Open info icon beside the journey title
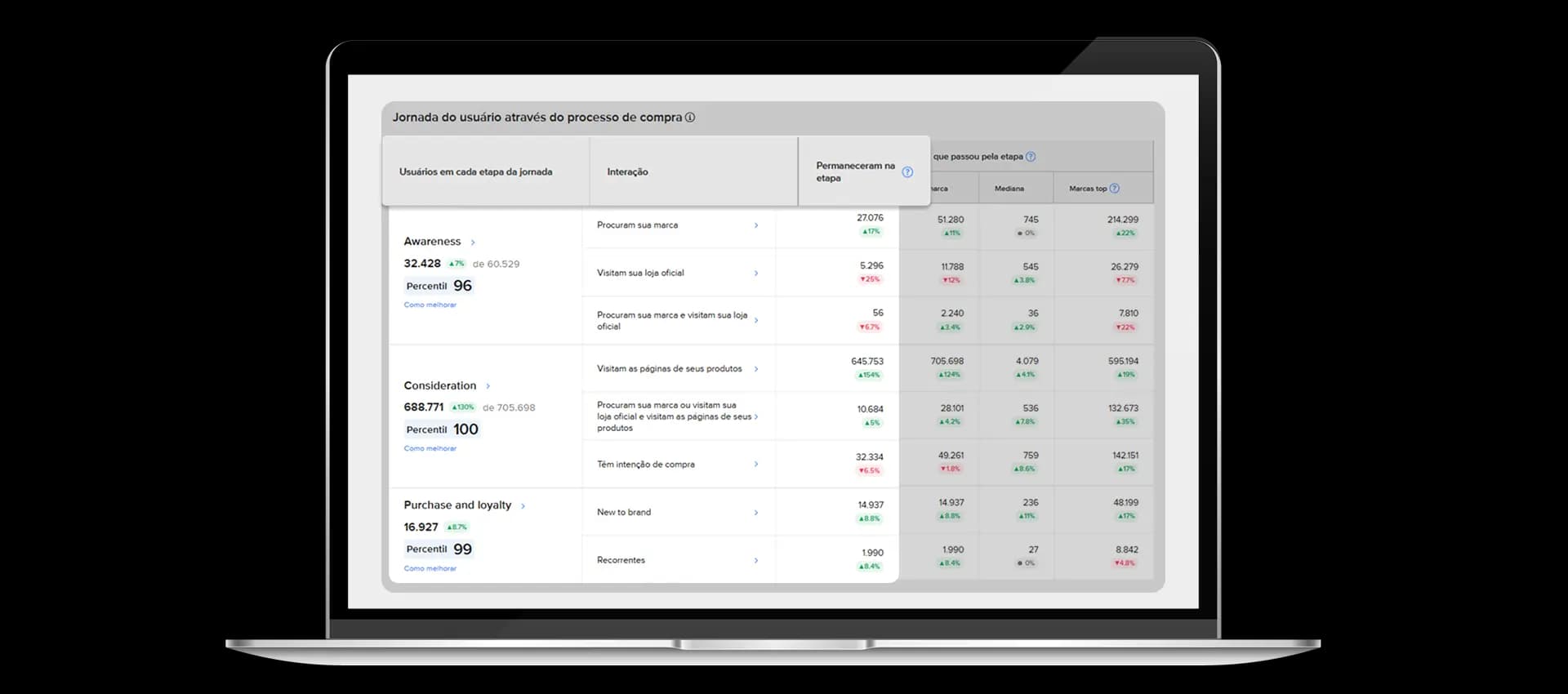 pyautogui.click(x=690, y=118)
